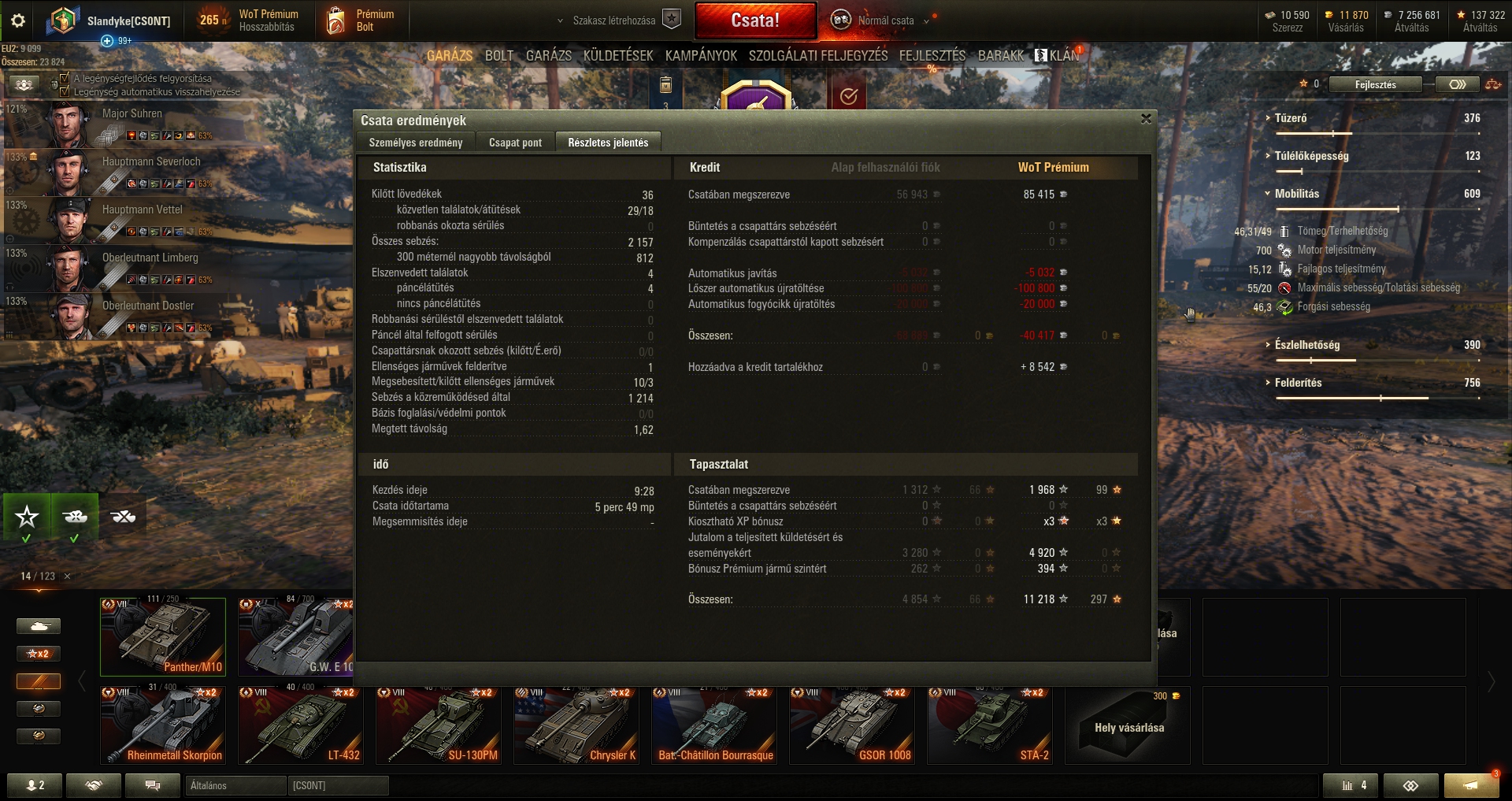
Task: Click credits balance 7 256 681 Átváltás
Action: point(1411,20)
